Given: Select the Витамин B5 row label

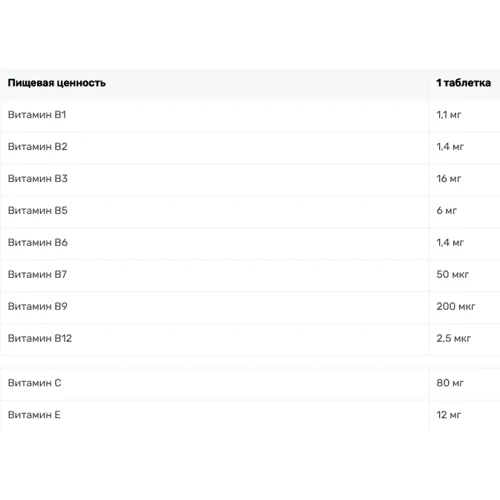Looking at the screenshot, I should (38, 211).
